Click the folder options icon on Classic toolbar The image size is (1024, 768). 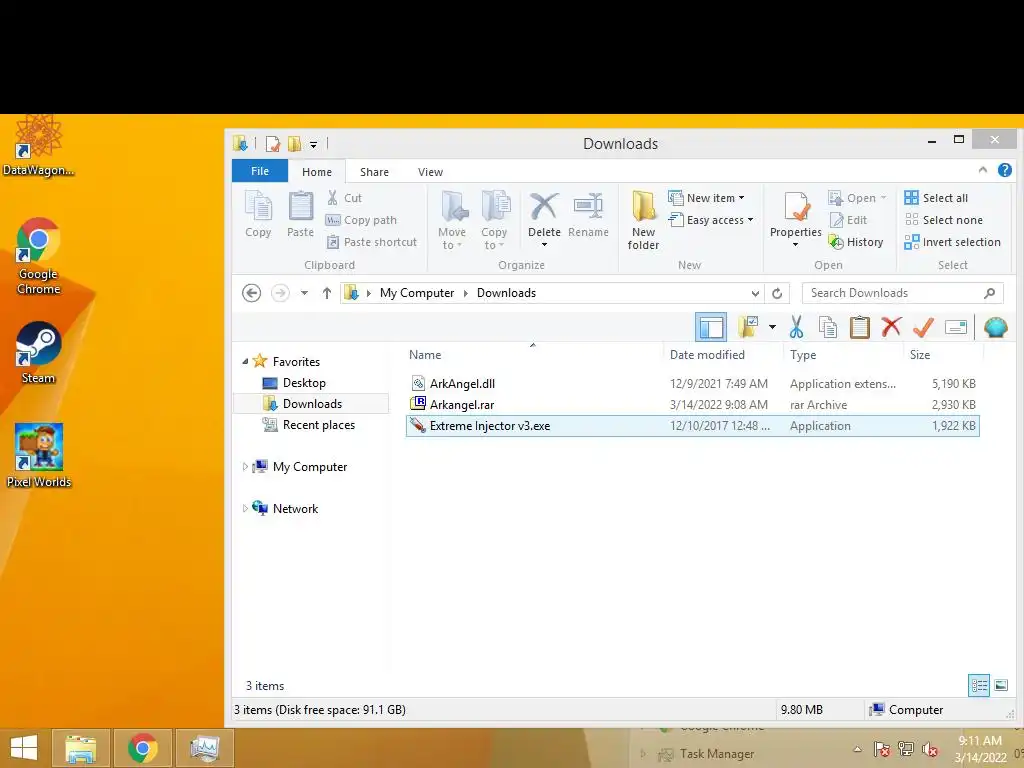pyautogui.click(x=748, y=327)
